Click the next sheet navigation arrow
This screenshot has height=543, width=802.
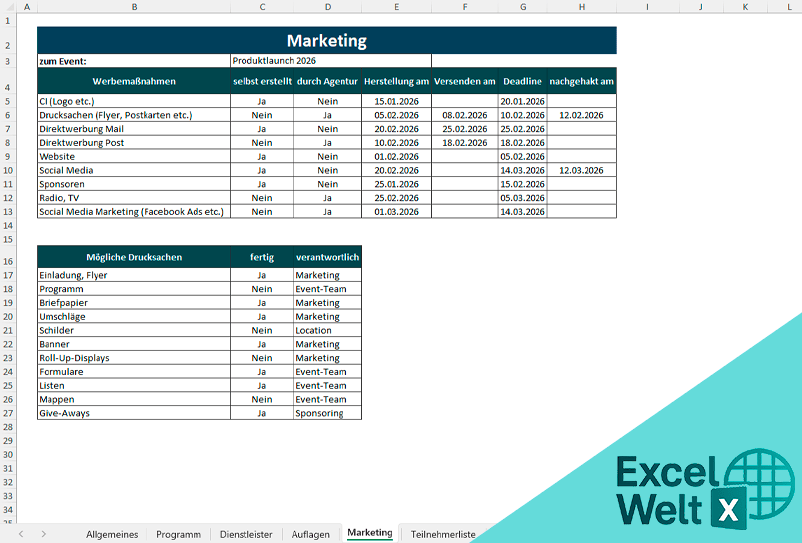[43, 534]
